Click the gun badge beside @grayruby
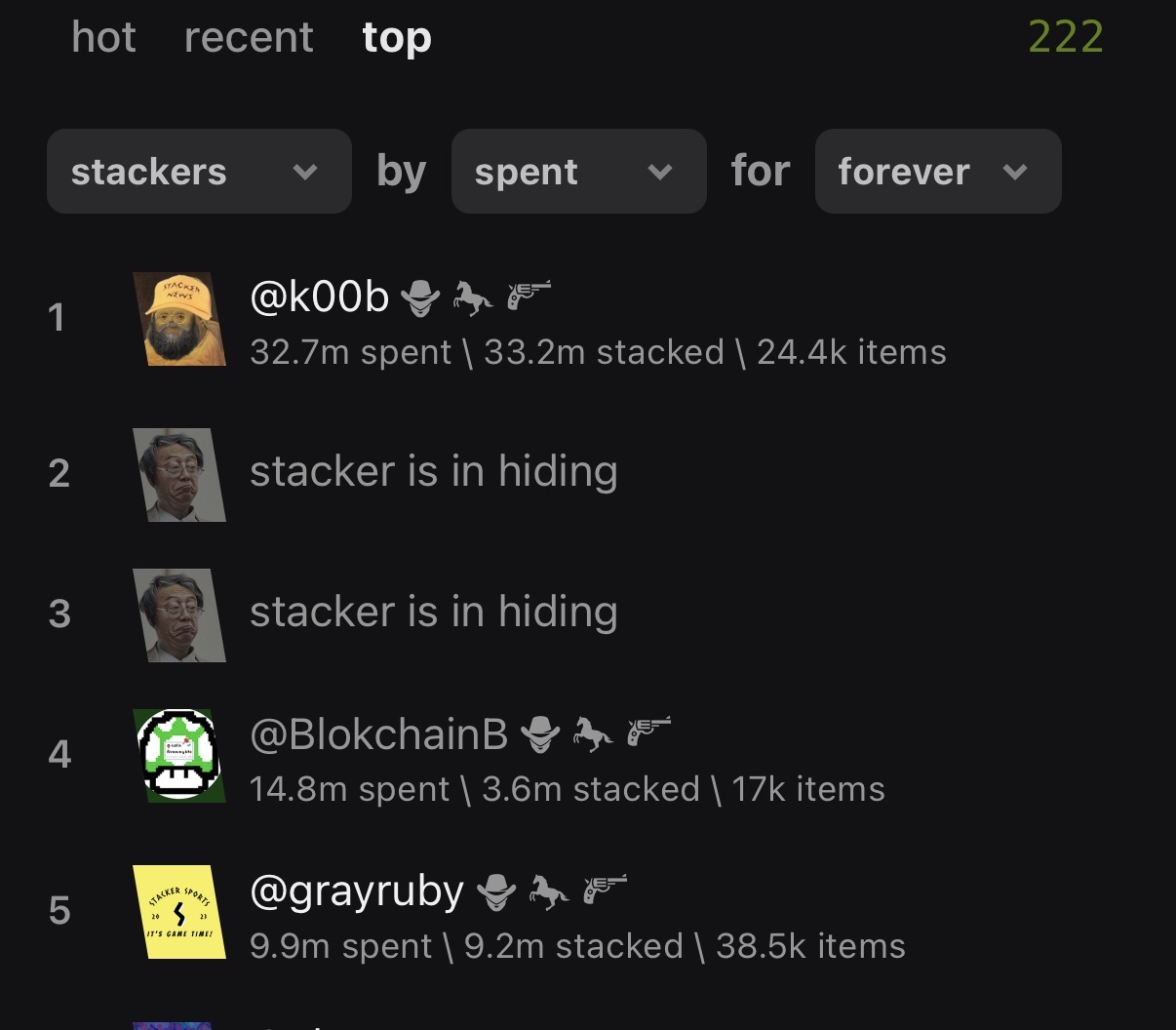Image resolution: width=1176 pixels, height=1030 pixels. 605,889
